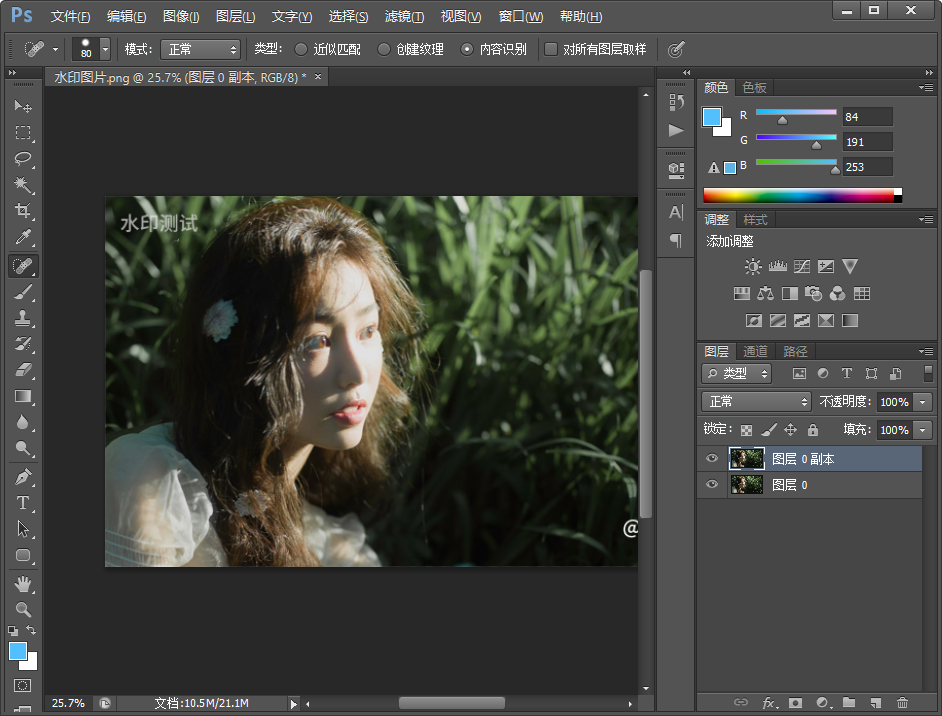Screen dimensions: 942x716
Task: Select the Horizontal Type tool
Action: pos(23,503)
